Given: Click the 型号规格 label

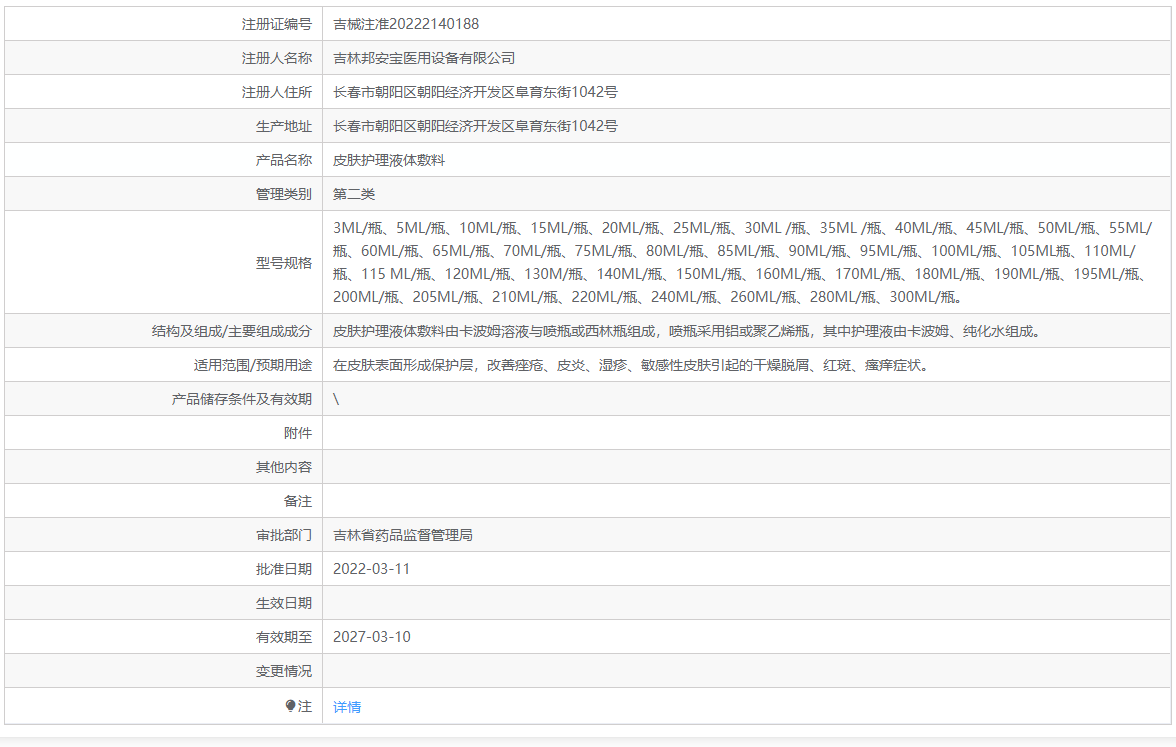Looking at the screenshot, I should coord(284,262).
